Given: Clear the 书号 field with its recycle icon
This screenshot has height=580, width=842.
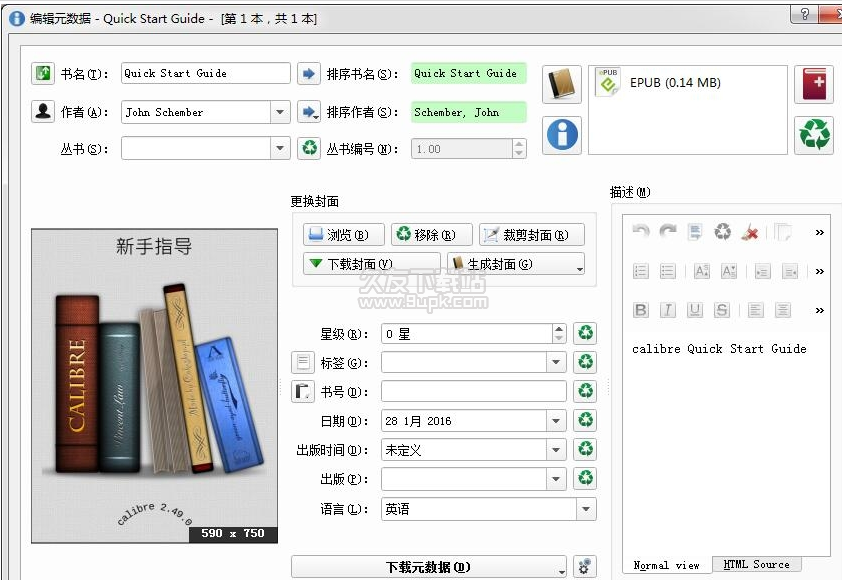Looking at the screenshot, I should [585, 392].
